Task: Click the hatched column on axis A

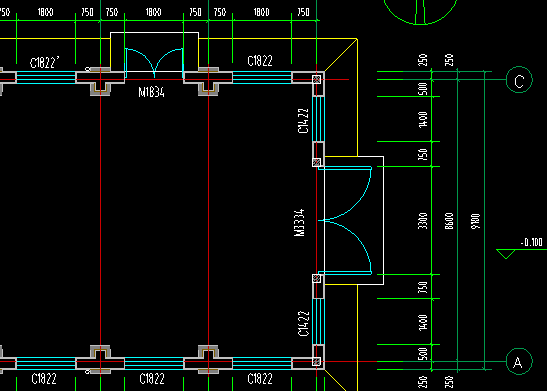Action: click(316, 361)
